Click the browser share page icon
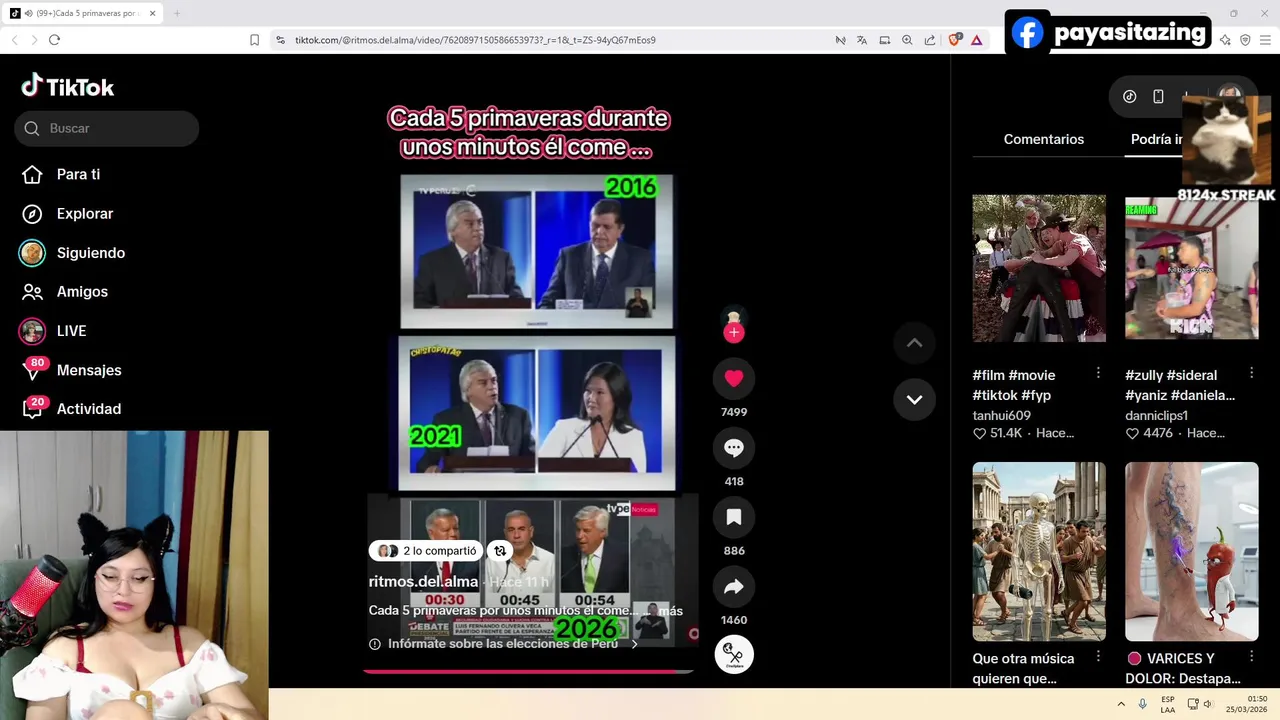The width and height of the screenshot is (1280, 720). click(x=930, y=40)
